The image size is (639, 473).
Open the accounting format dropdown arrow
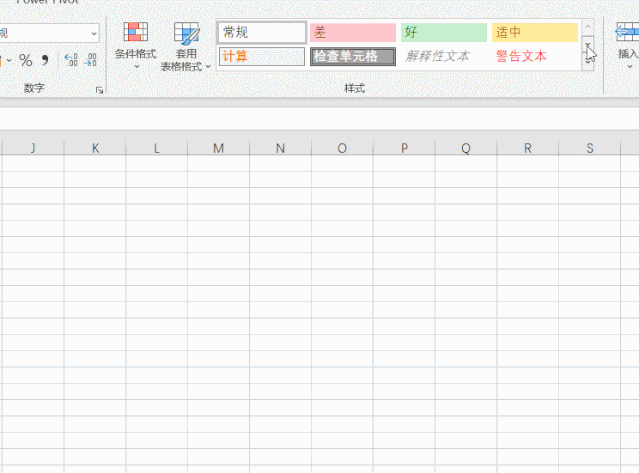pos(9,61)
